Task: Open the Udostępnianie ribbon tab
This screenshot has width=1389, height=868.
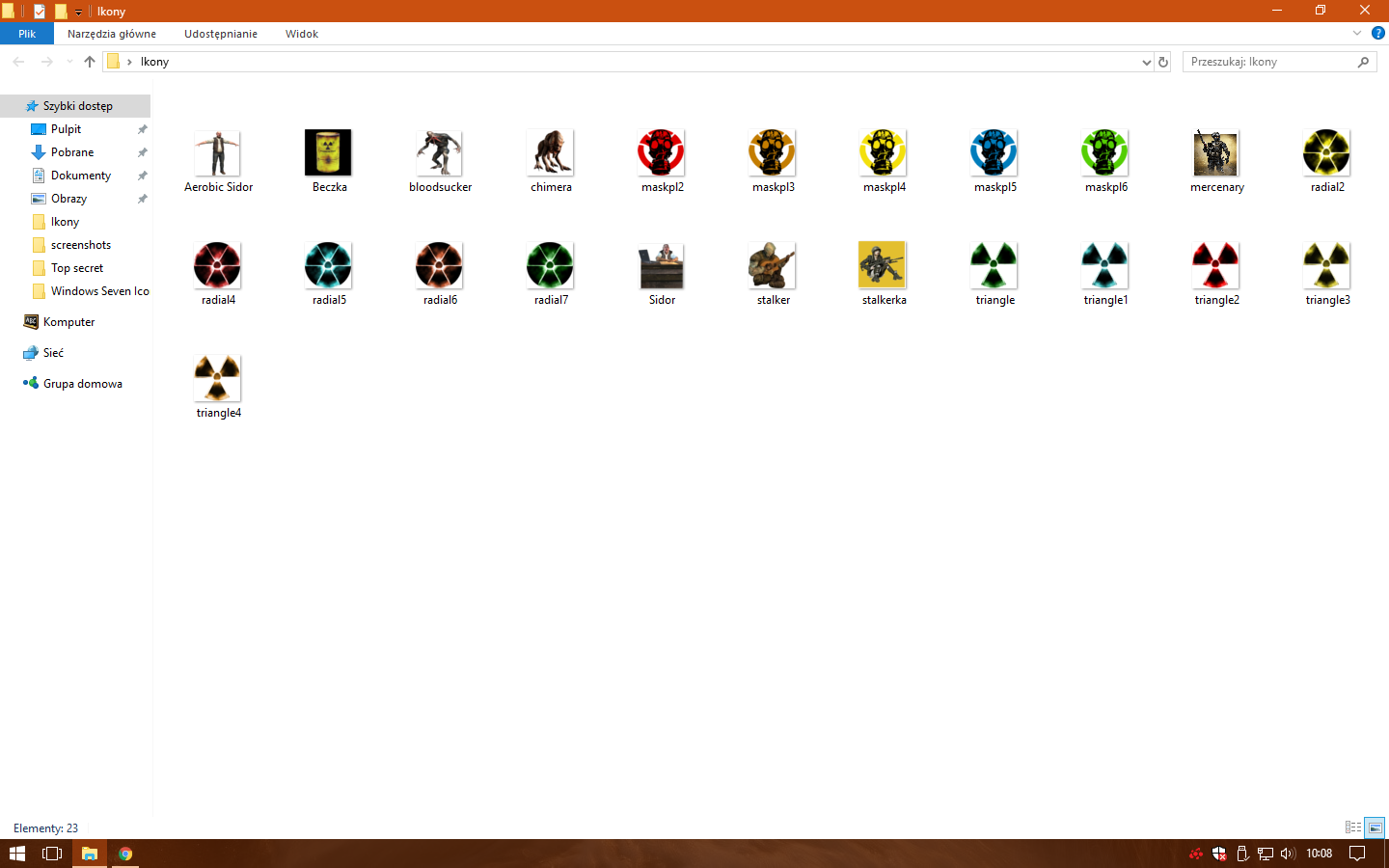Action: [221, 34]
